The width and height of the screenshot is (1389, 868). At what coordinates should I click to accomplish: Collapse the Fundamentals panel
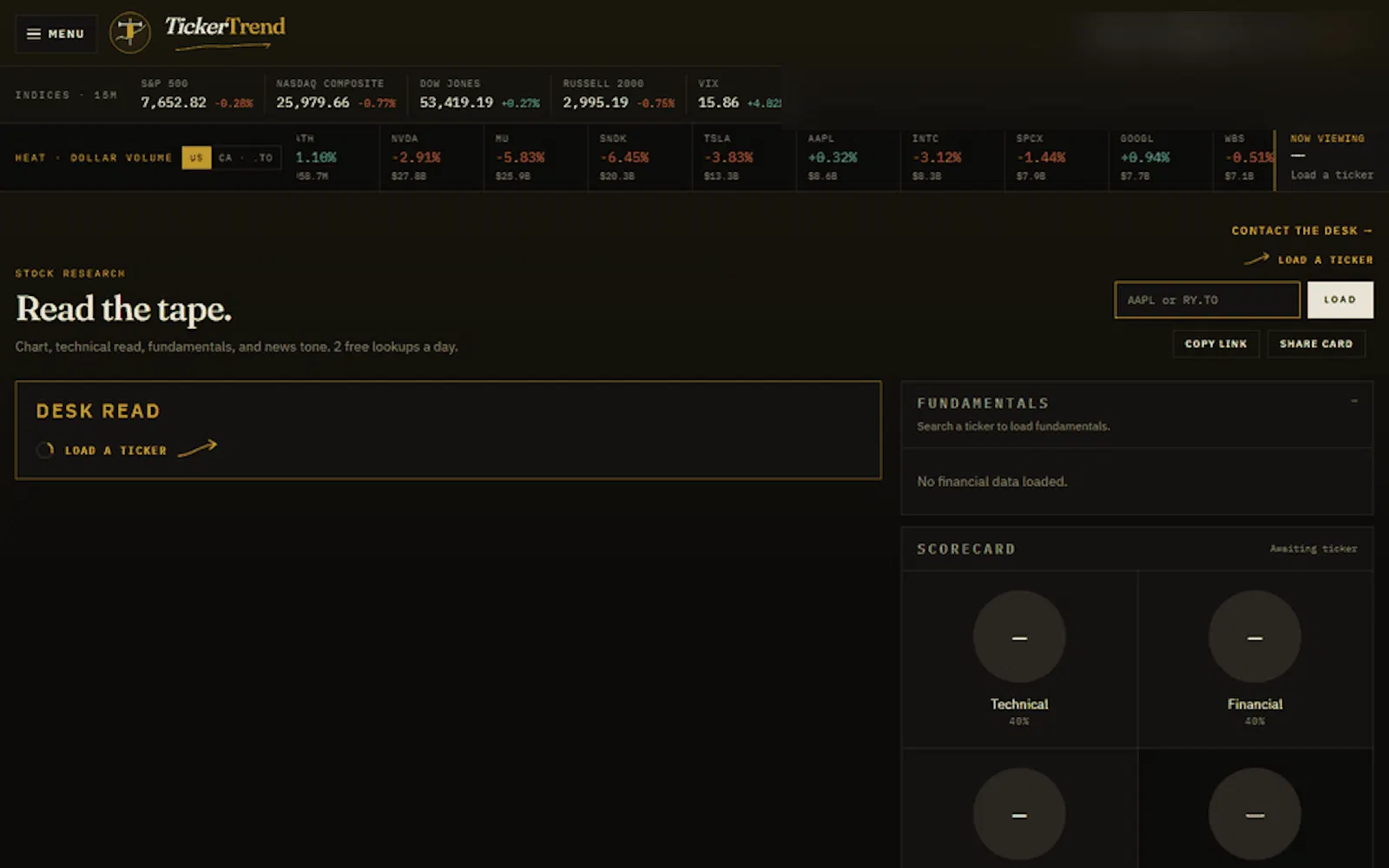1354,401
